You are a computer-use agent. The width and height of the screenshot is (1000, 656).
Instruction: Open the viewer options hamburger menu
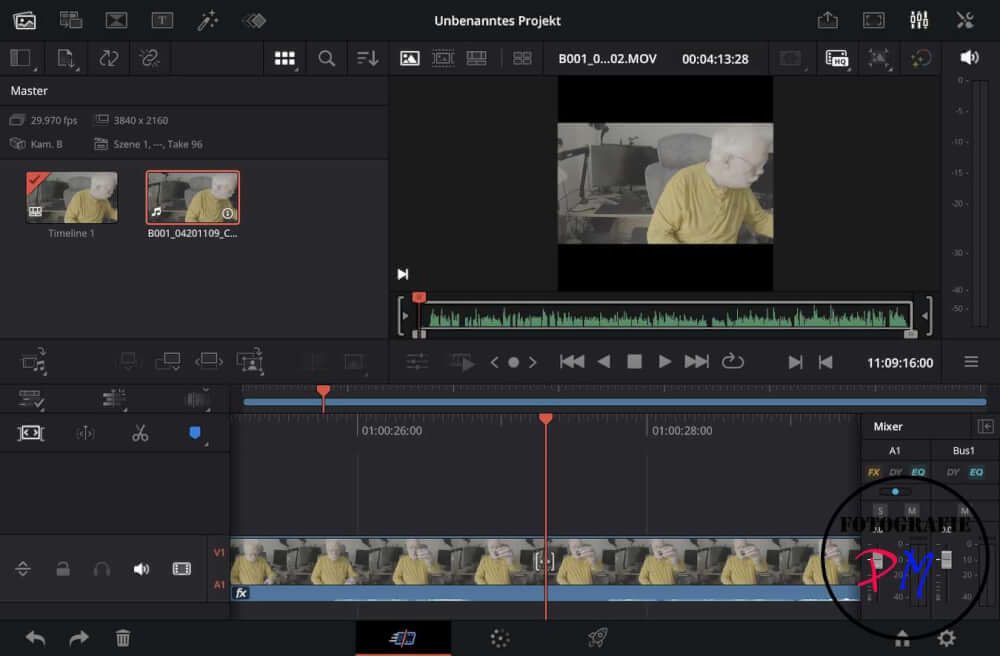tap(971, 362)
